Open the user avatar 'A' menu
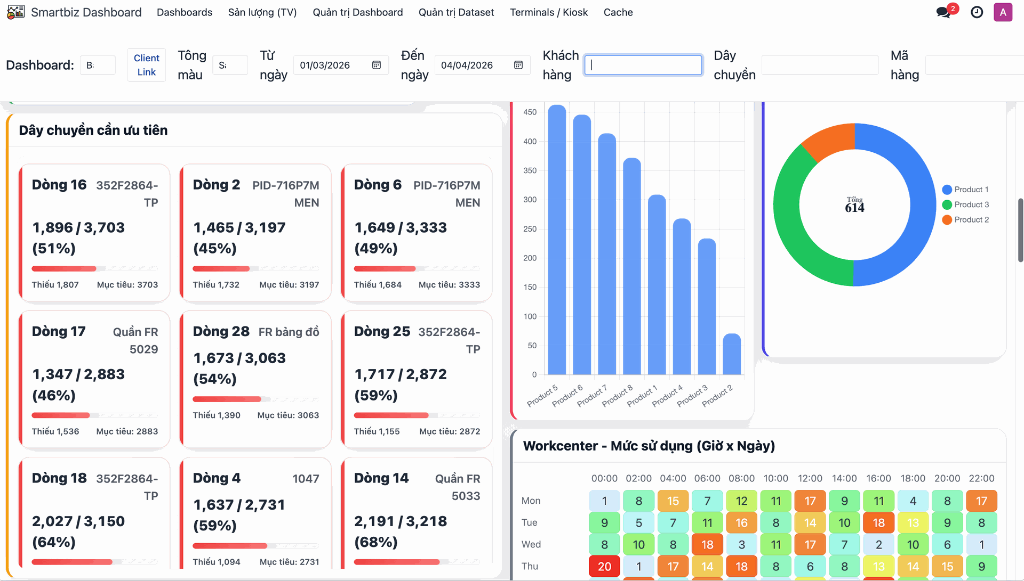The image size is (1024, 581). pyautogui.click(x=1002, y=12)
